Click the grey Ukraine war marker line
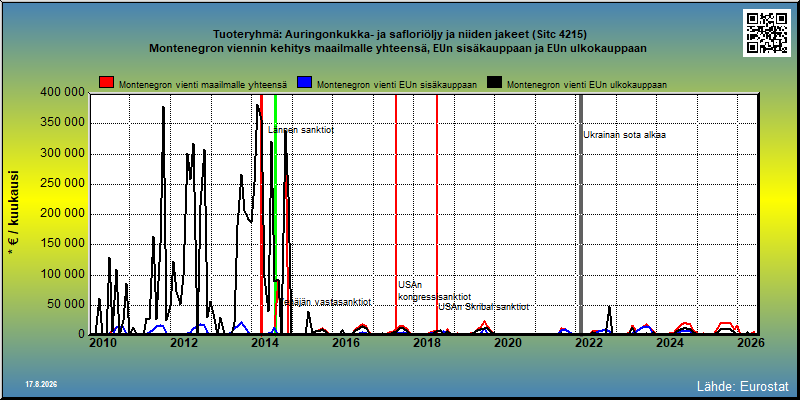800x400 pixels. tap(581, 214)
